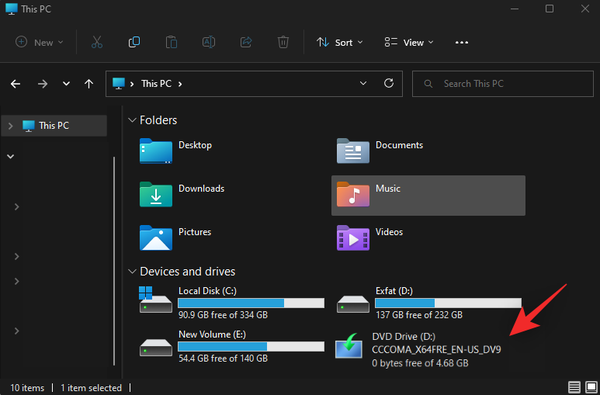Click the Desktop folder label
This screenshot has width=600, height=395.
[195, 145]
